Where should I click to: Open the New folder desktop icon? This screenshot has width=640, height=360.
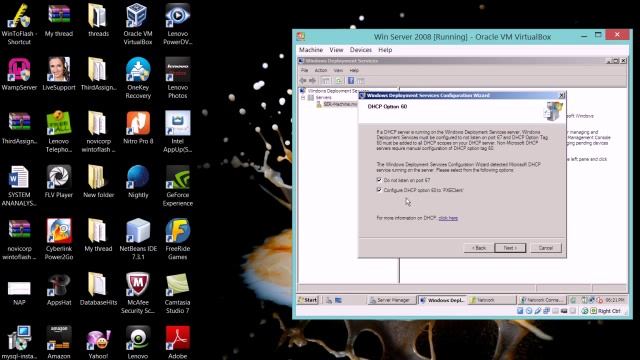point(98,182)
